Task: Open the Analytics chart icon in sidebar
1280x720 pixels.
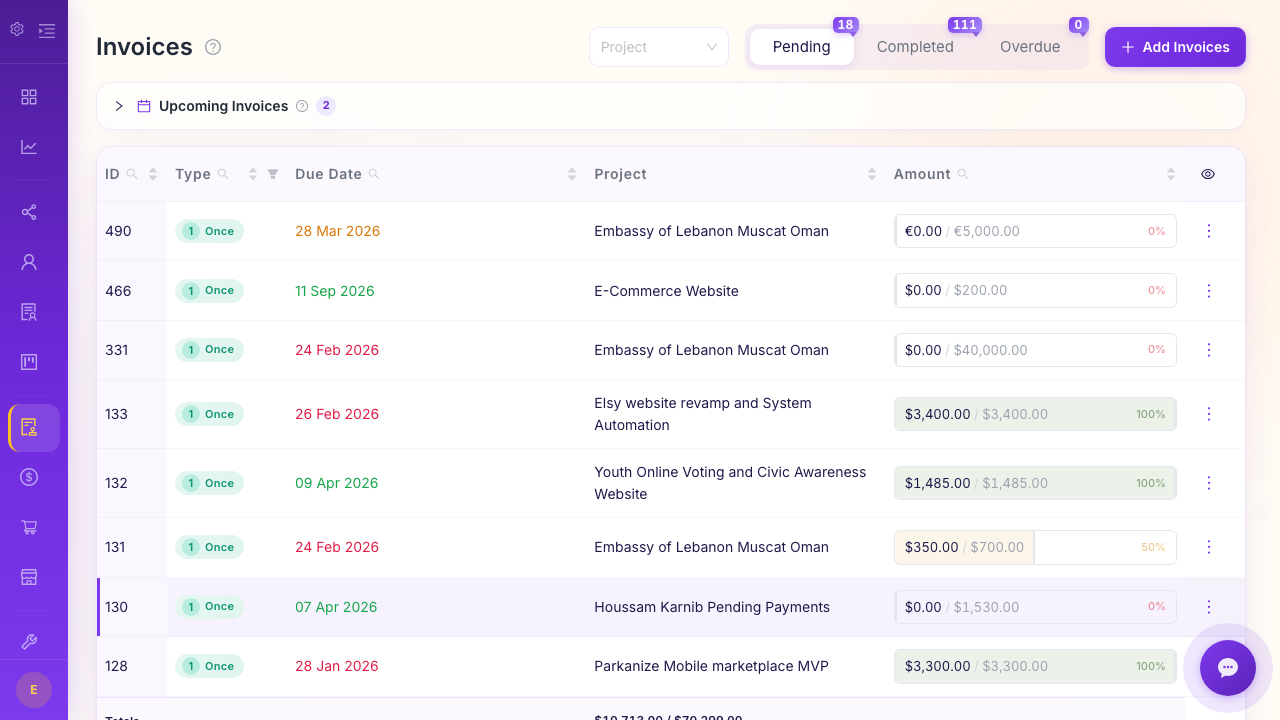Action: [x=29, y=147]
